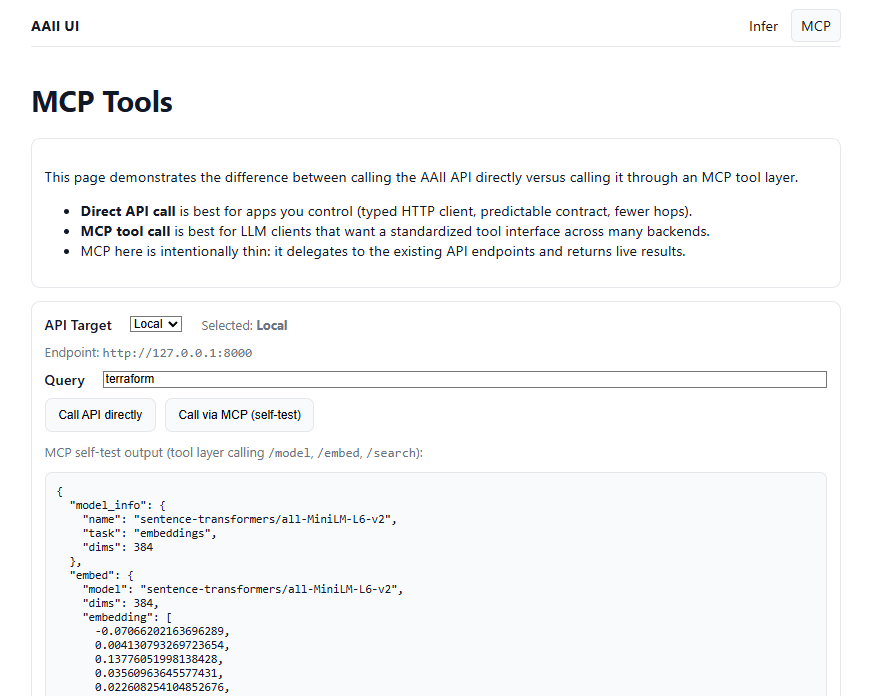Viewport: 877px width, 696px height.
Task: Click the bold "MCP tool call" text
Action: [125, 231]
